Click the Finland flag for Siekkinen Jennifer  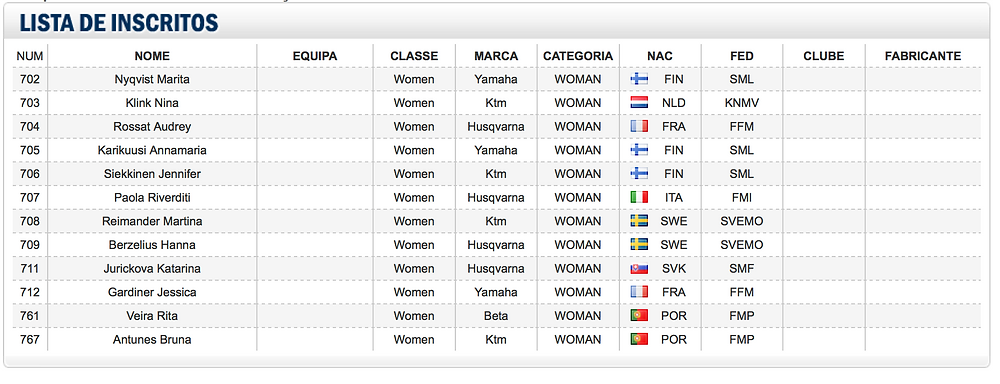pos(639,174)
